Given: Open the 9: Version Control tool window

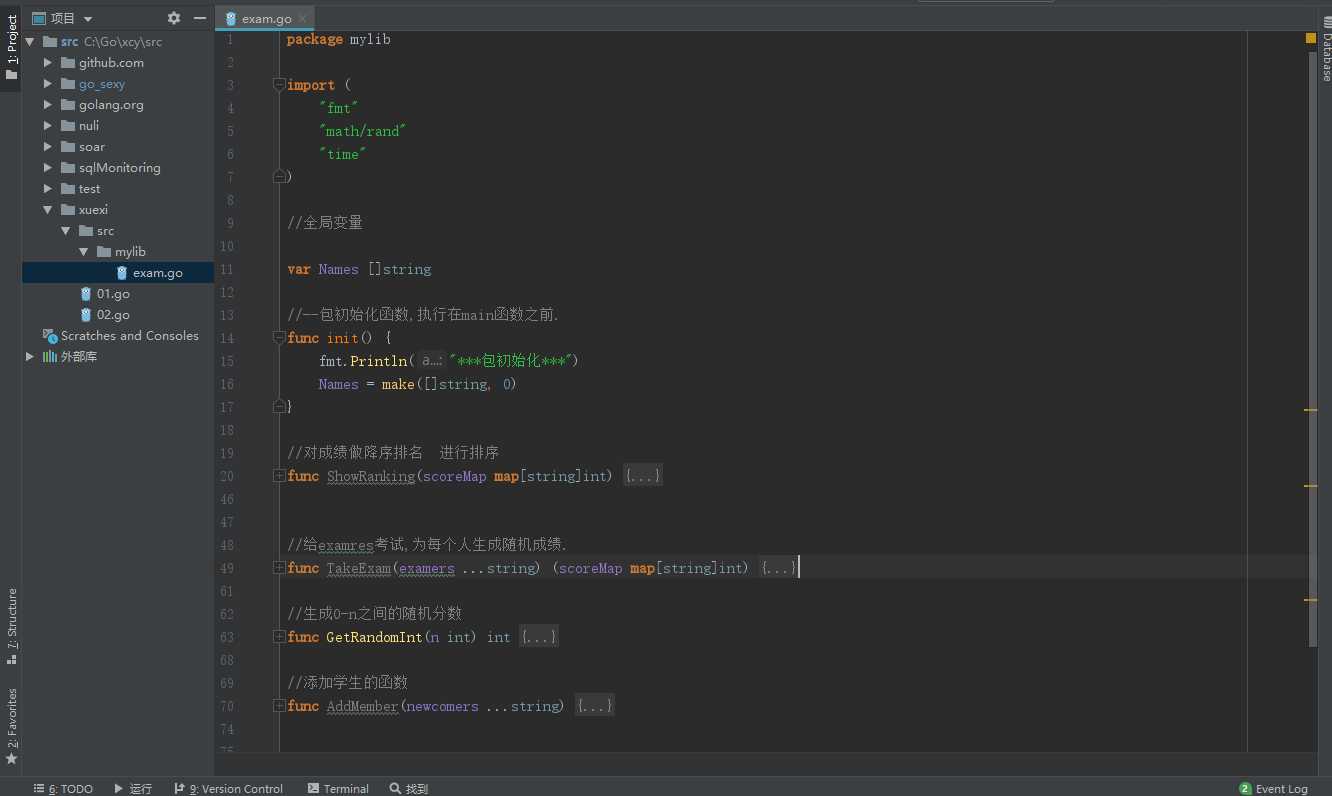Looking at the screenshot, I should coord(229,788).
